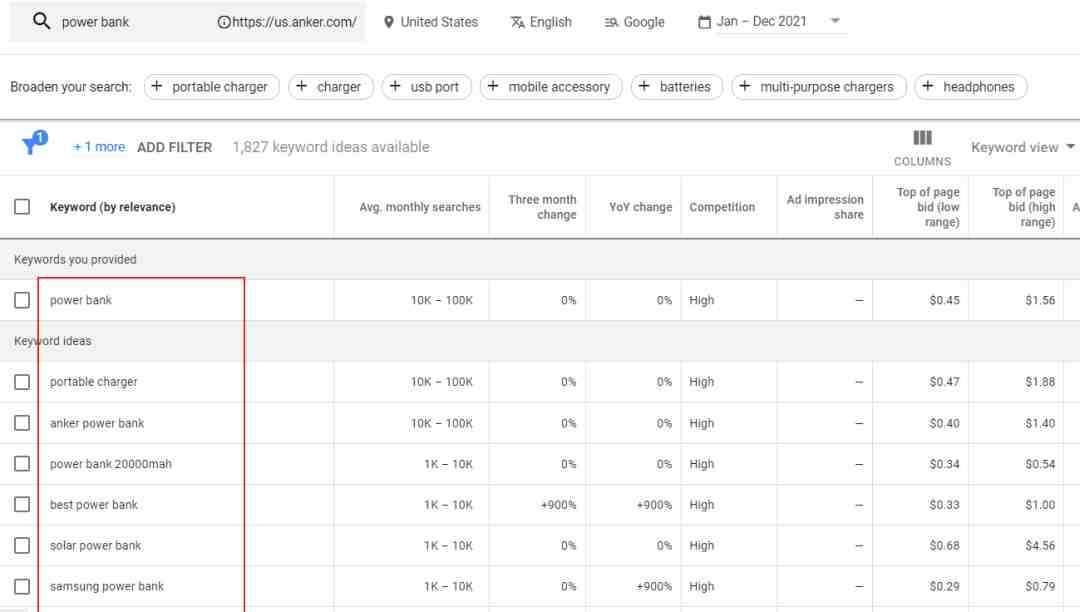Click 1,827 keyword ideas available text
This screenshot has width=1080, height=612.
tap(331, 147)
